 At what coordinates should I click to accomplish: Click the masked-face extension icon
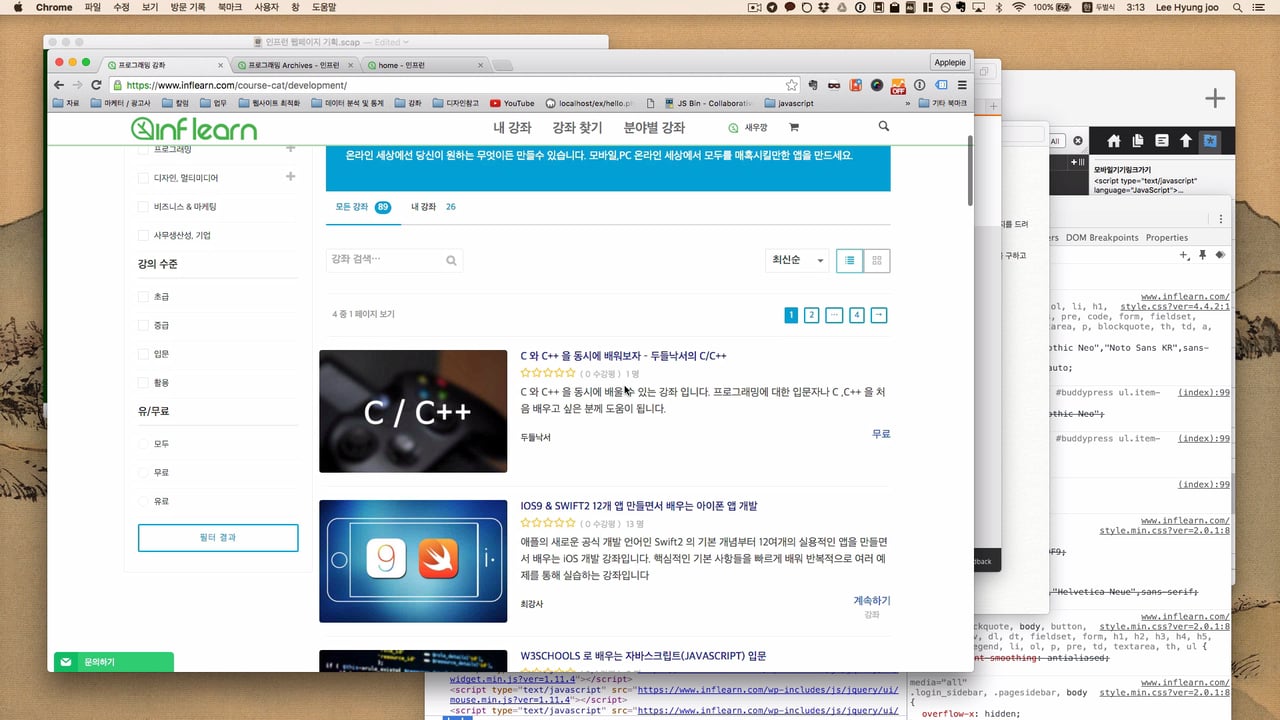pyautogui.click(x=834, y=85)
